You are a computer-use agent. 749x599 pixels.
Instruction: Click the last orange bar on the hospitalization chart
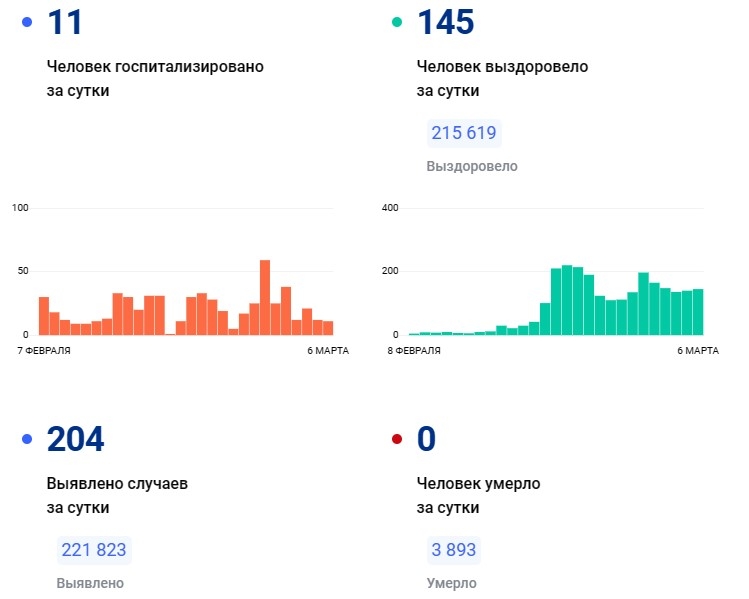coord(328,327)
